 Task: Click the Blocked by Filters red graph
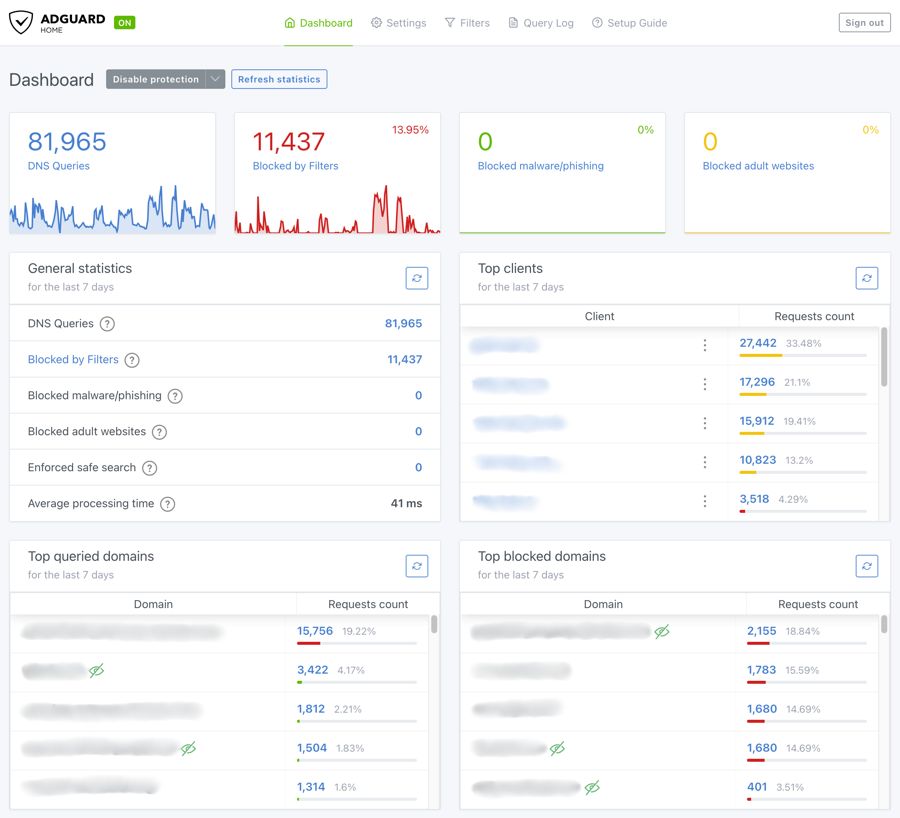click(338, 210)
